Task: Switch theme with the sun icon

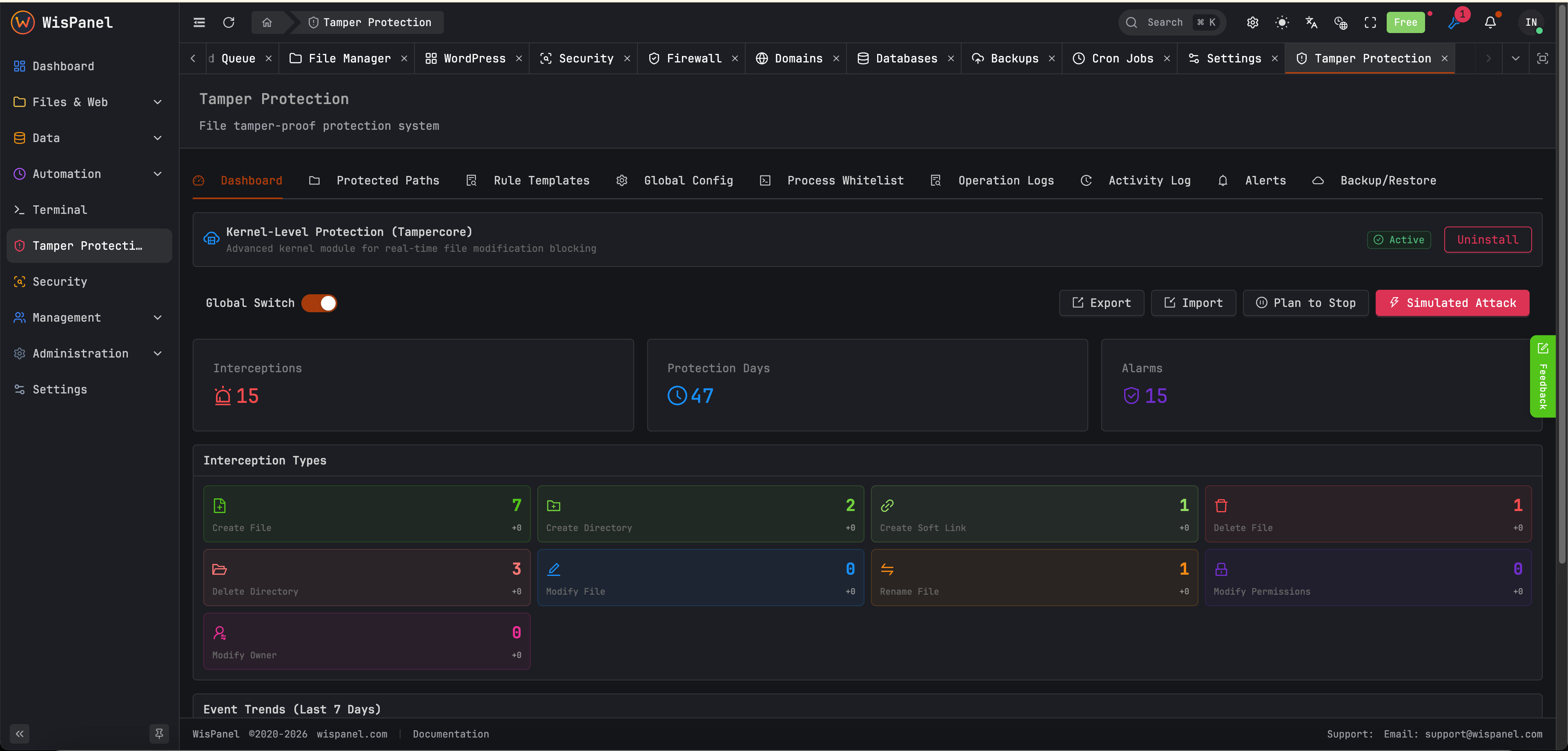Action: coord(1282,22)
